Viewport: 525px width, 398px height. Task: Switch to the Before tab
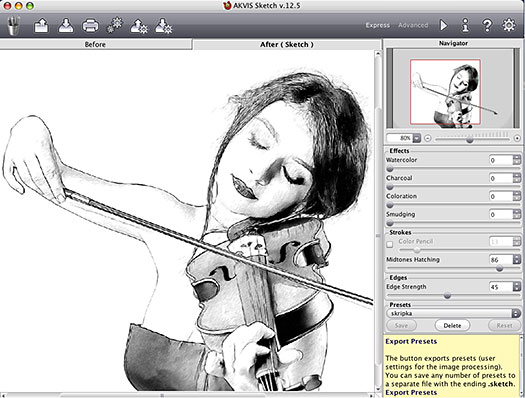(x=95, y=45)
